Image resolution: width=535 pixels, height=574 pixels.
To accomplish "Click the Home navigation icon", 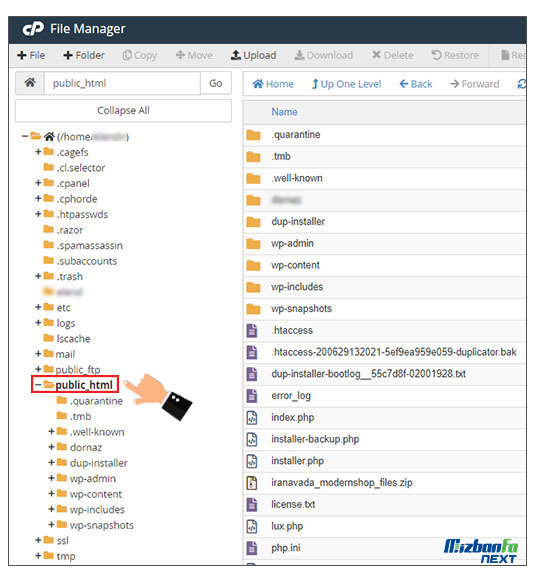I will click(x=258, y=84).
